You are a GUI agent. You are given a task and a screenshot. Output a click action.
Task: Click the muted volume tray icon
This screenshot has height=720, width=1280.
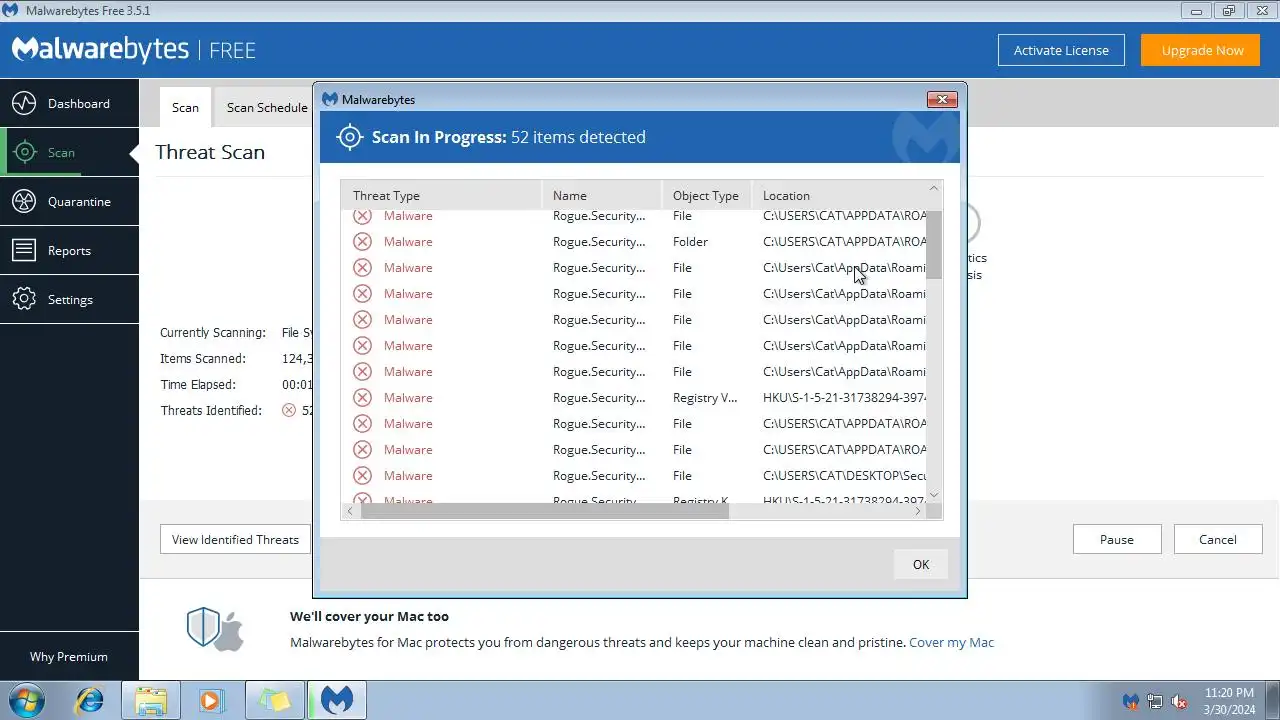[1179, 701]
